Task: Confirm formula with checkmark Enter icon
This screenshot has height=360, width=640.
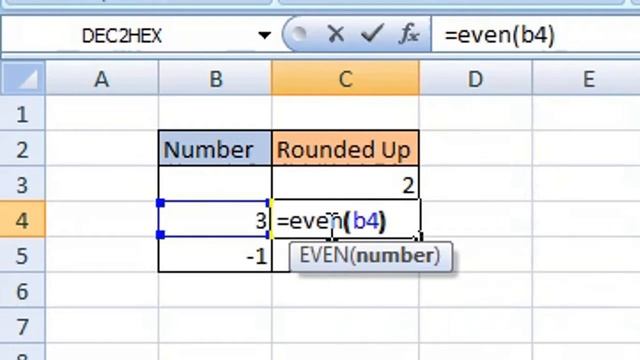Action: pyautogui.click(x=372, y=34)
